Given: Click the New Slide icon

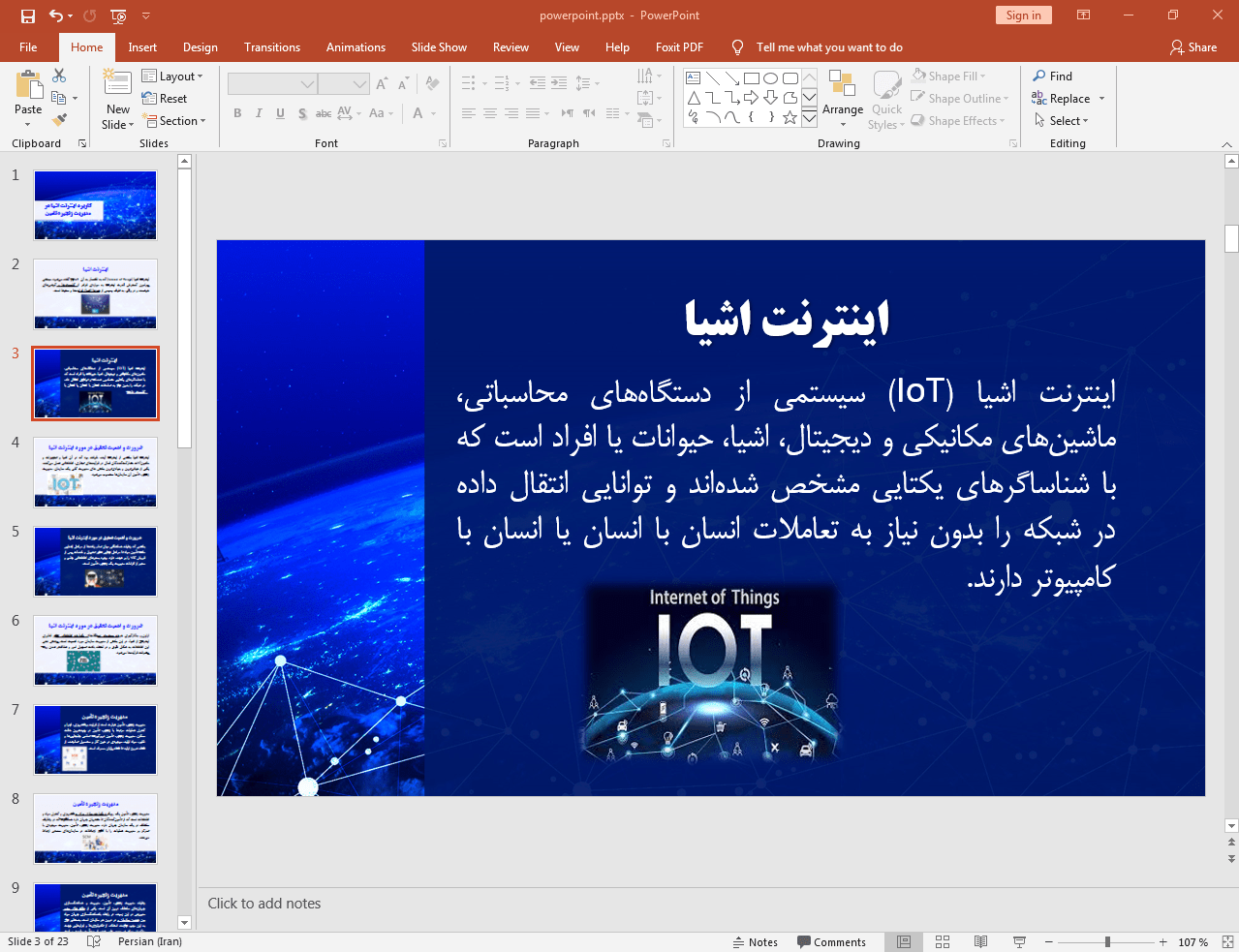Looking at the screenshot, I should pos(117,83).
